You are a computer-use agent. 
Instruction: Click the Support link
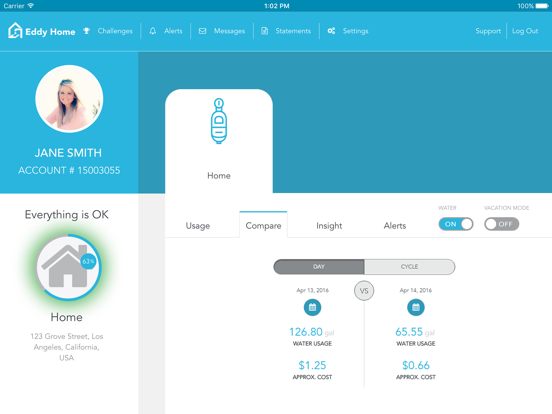[x=488, y=31]
